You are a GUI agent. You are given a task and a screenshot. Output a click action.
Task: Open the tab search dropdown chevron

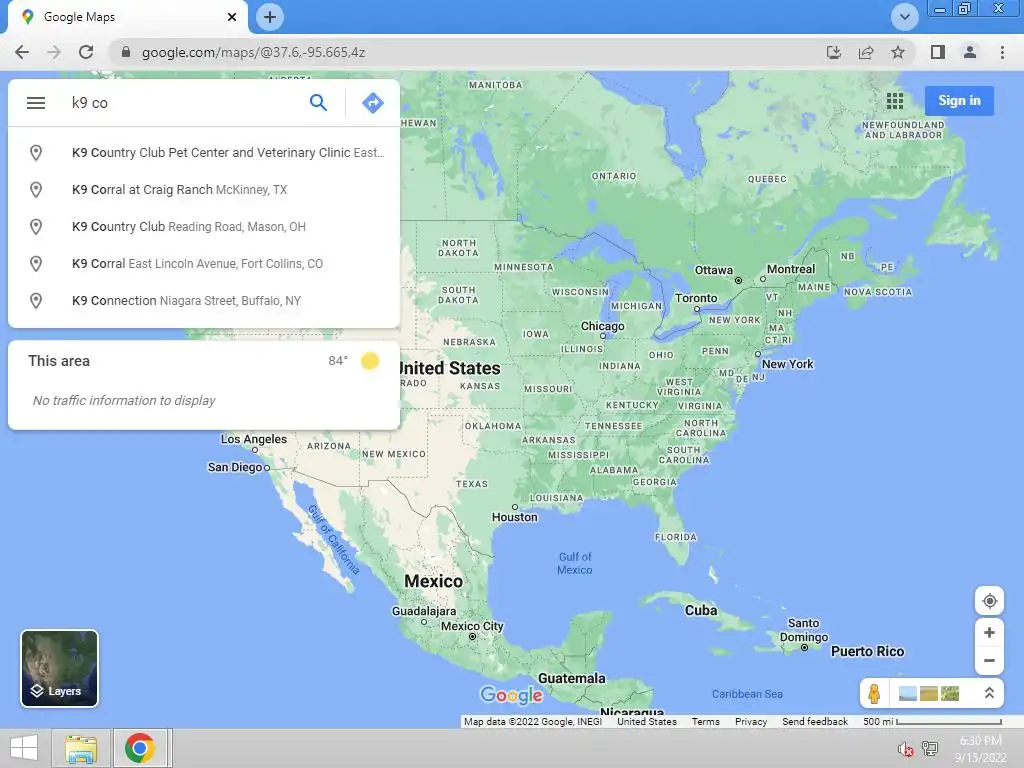tap(904, 17)
